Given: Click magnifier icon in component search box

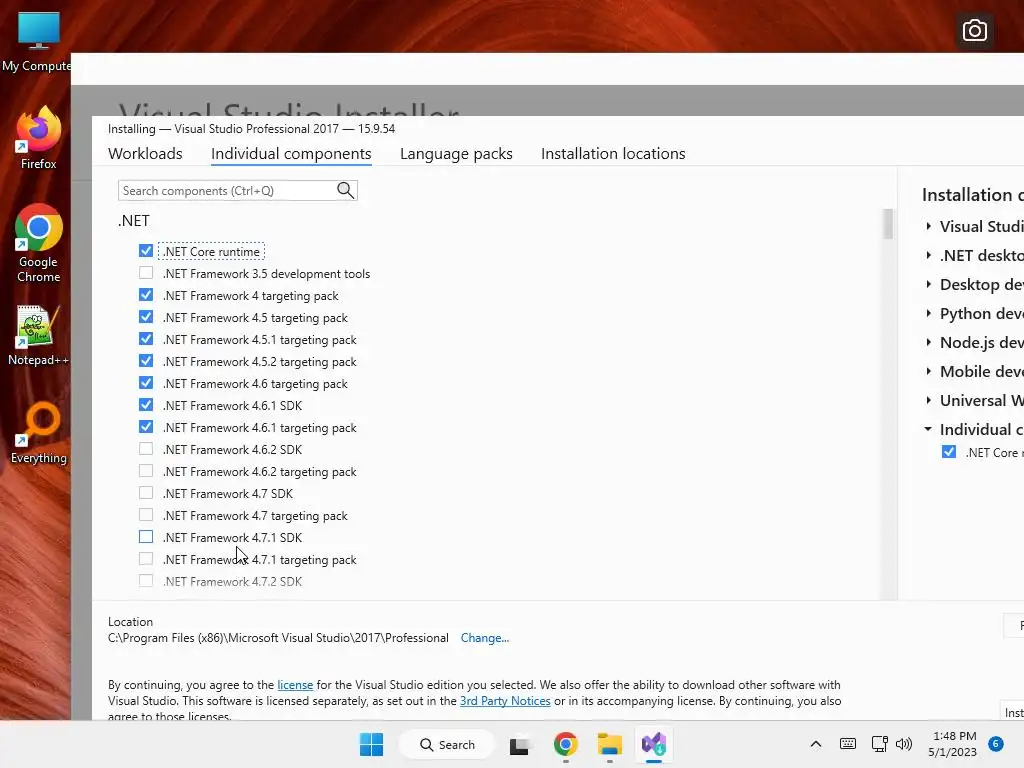Looking at the screenshot, I should pos(345,191).
